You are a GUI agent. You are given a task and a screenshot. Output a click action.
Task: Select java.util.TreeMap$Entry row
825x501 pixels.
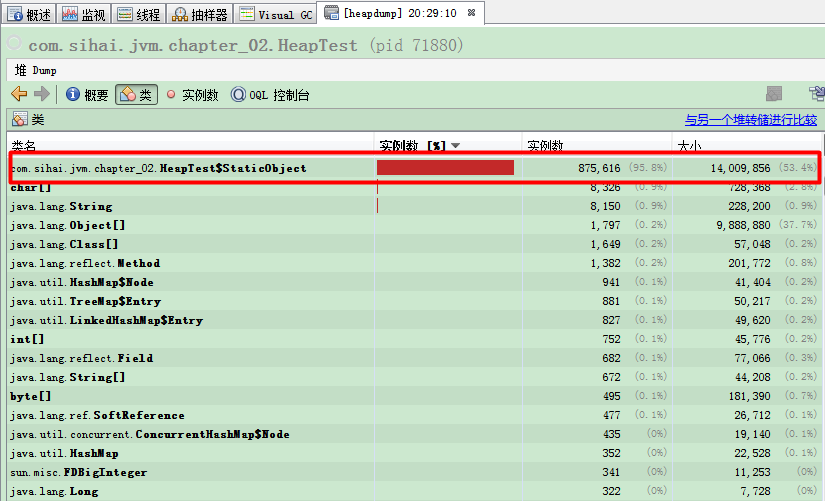(414, 301)
